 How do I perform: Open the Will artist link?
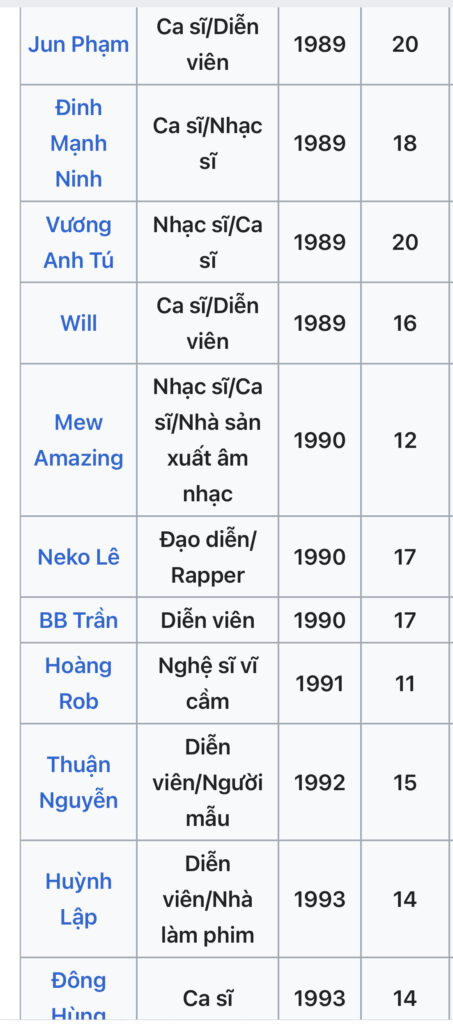pos(78,323)
